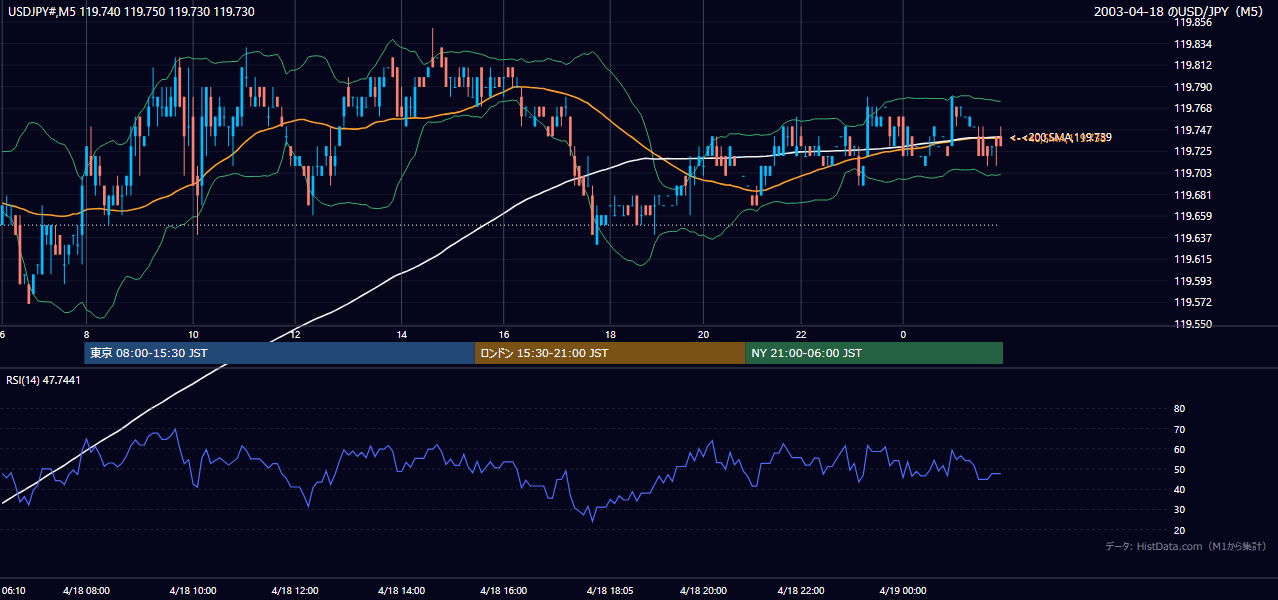Click price scale value 119.703
Screen dimensions: 1278x600
pos(1193,173)
